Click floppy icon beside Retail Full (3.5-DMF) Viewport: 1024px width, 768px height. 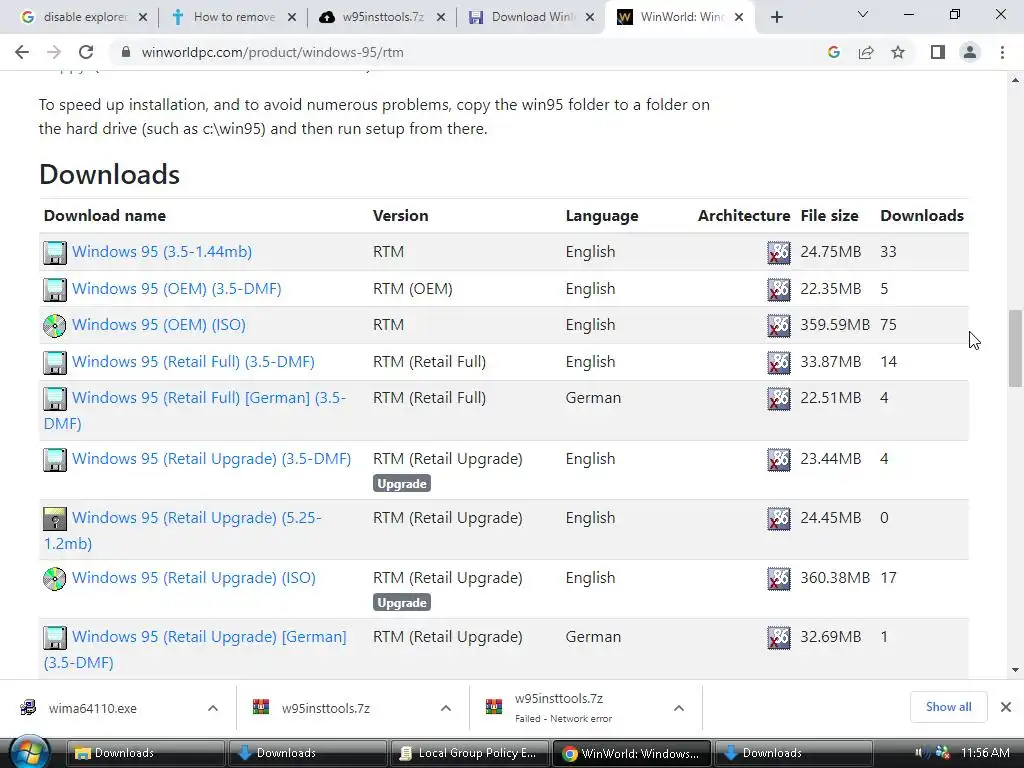point(55,362)
